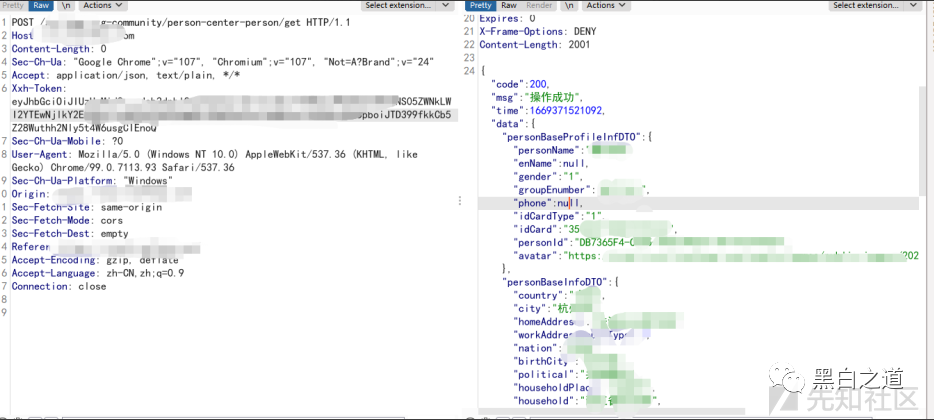Click the Xxh-Token header line
Screen dimensions: 934x420
[40, 88]
